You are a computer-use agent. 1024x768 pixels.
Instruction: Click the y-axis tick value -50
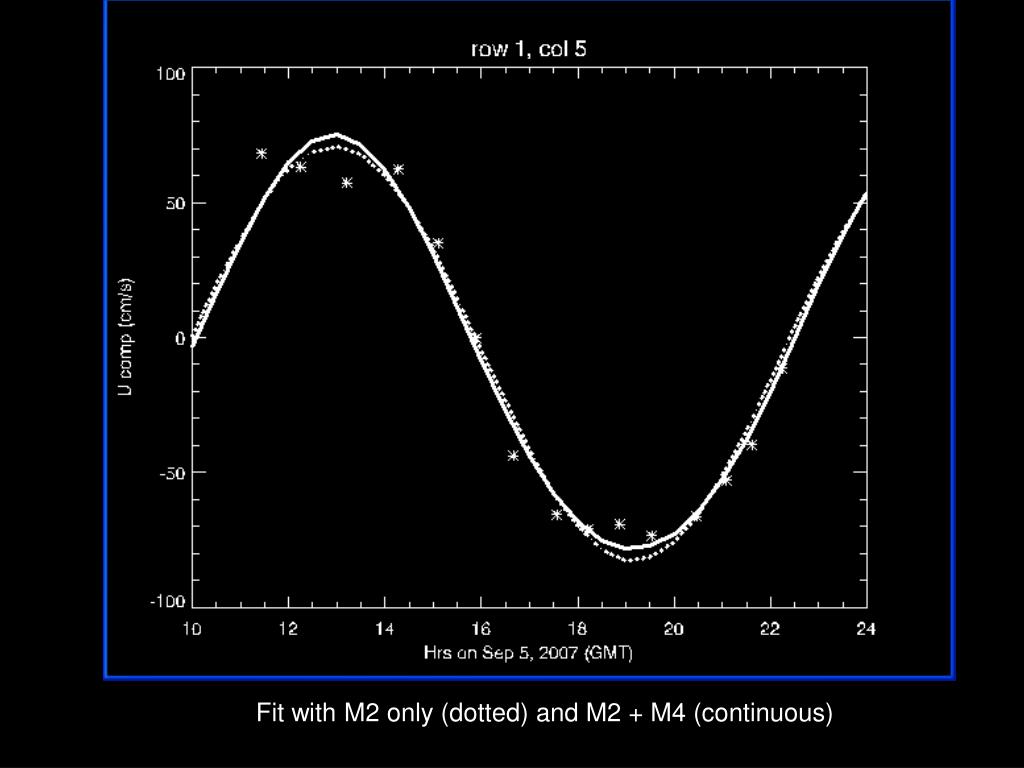point(173,473)
